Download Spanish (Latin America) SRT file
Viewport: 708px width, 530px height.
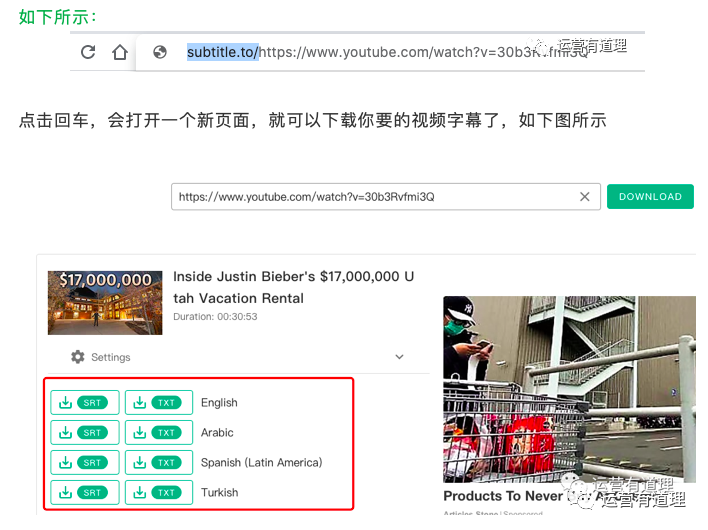click(84, 463)
